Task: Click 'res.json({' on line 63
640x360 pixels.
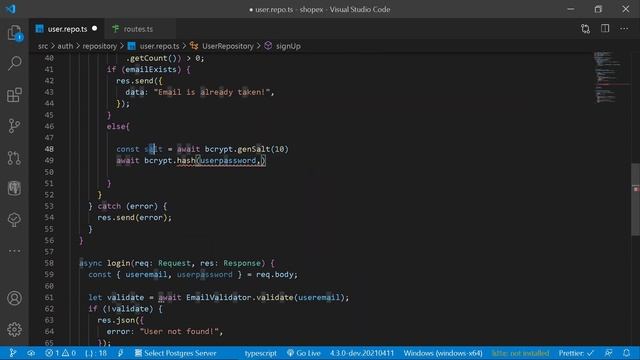Action: 120,320
